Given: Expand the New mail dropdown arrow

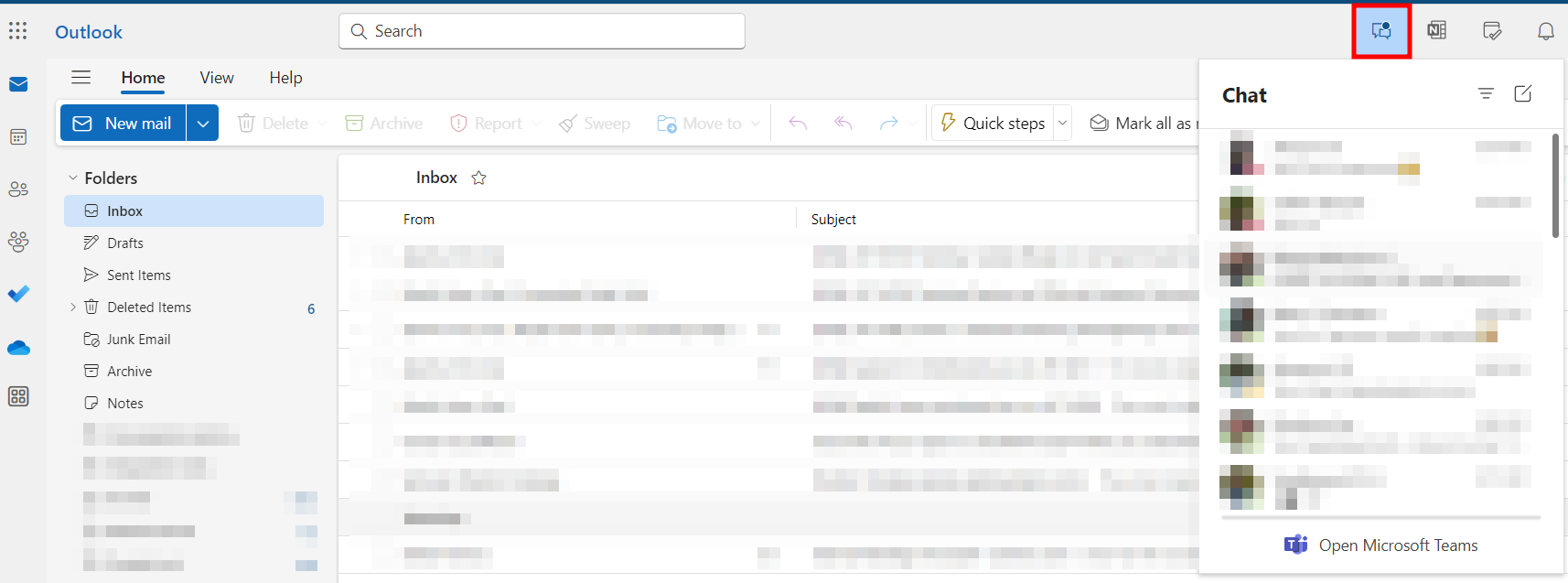Looking at the screenshot, I should coord(203,124).
